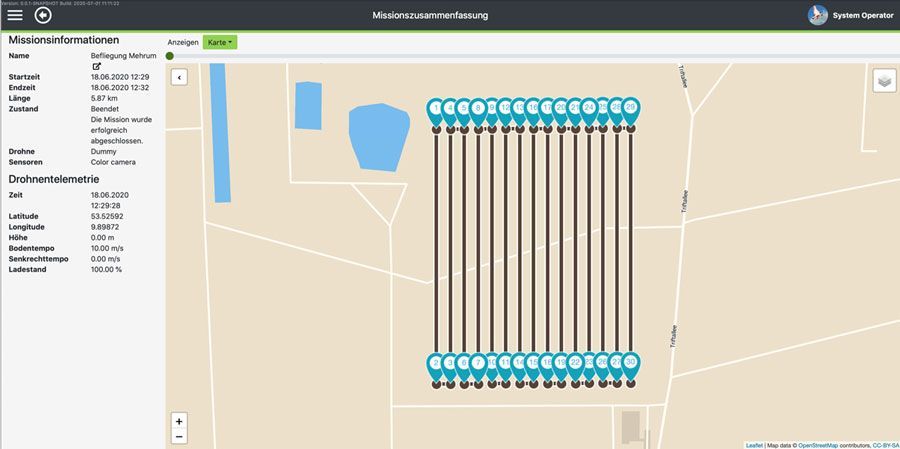
Task: Select waypoint marker 1
Action: 435,109
